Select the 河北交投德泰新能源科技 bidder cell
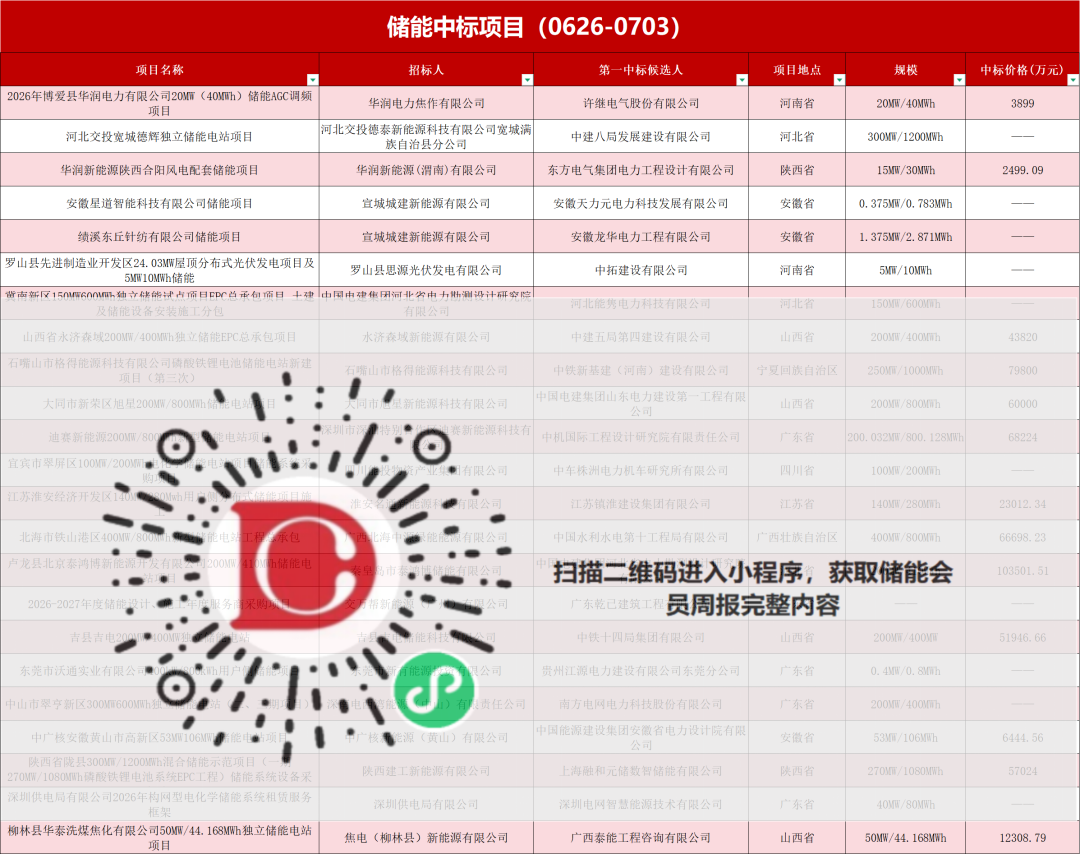Image resolution: width=1080 pixels, height=854 pixels. [426, 136]
